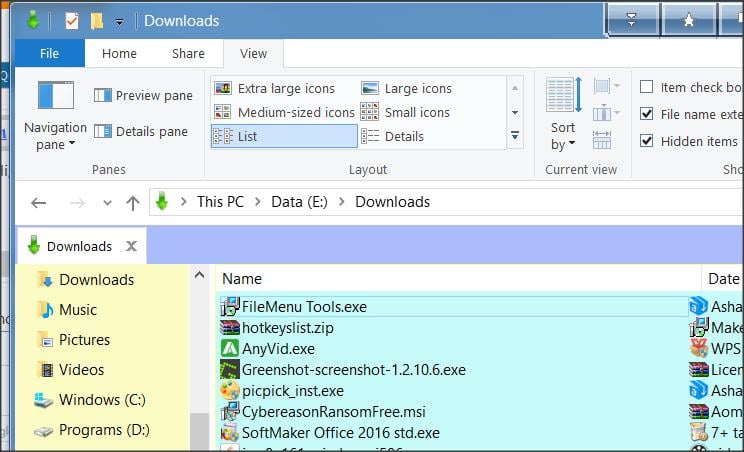Click the Properties checkmark quick access icon
Image resolution: width=744 pixels, height=452 pixels.
72,21
